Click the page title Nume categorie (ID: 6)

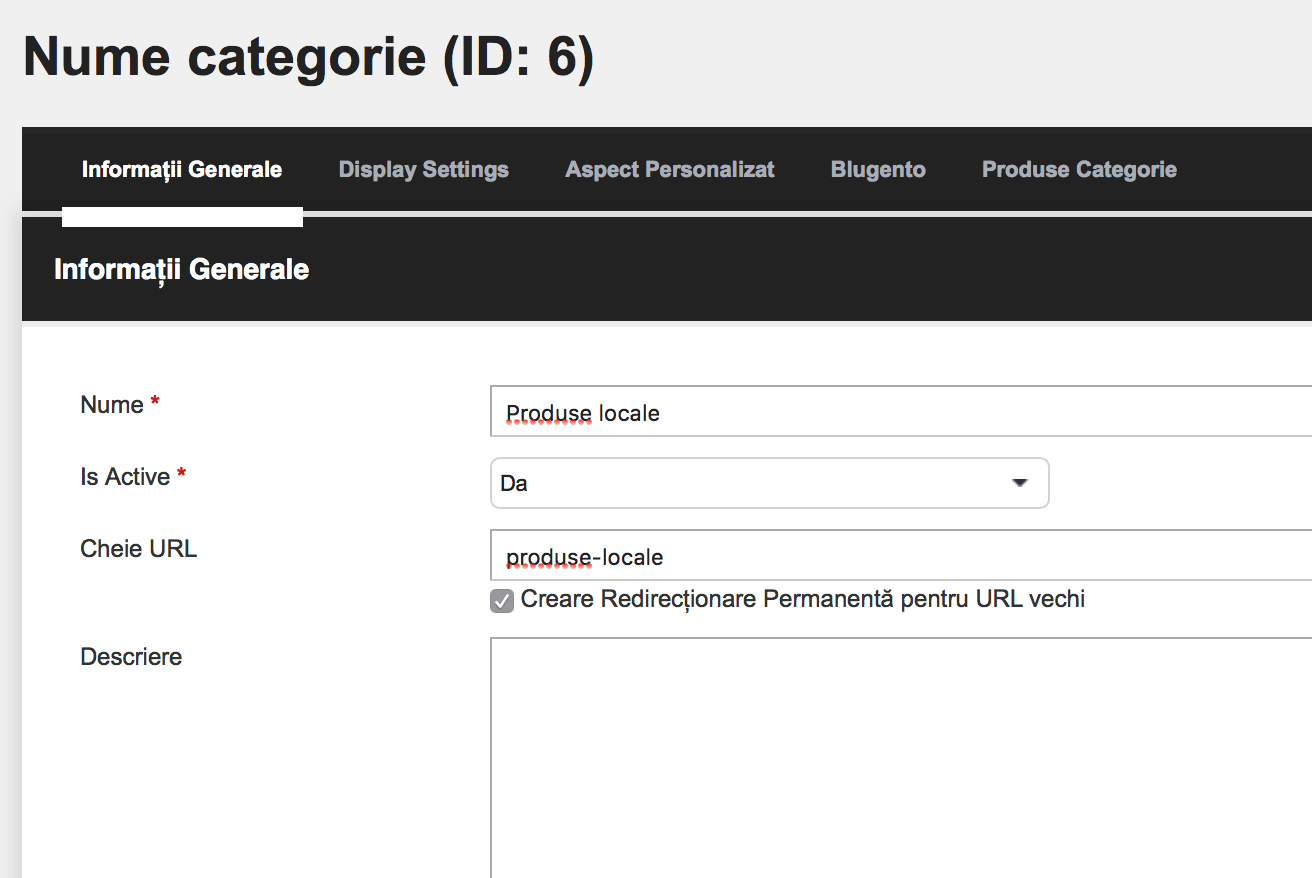(x=309, y=56)
